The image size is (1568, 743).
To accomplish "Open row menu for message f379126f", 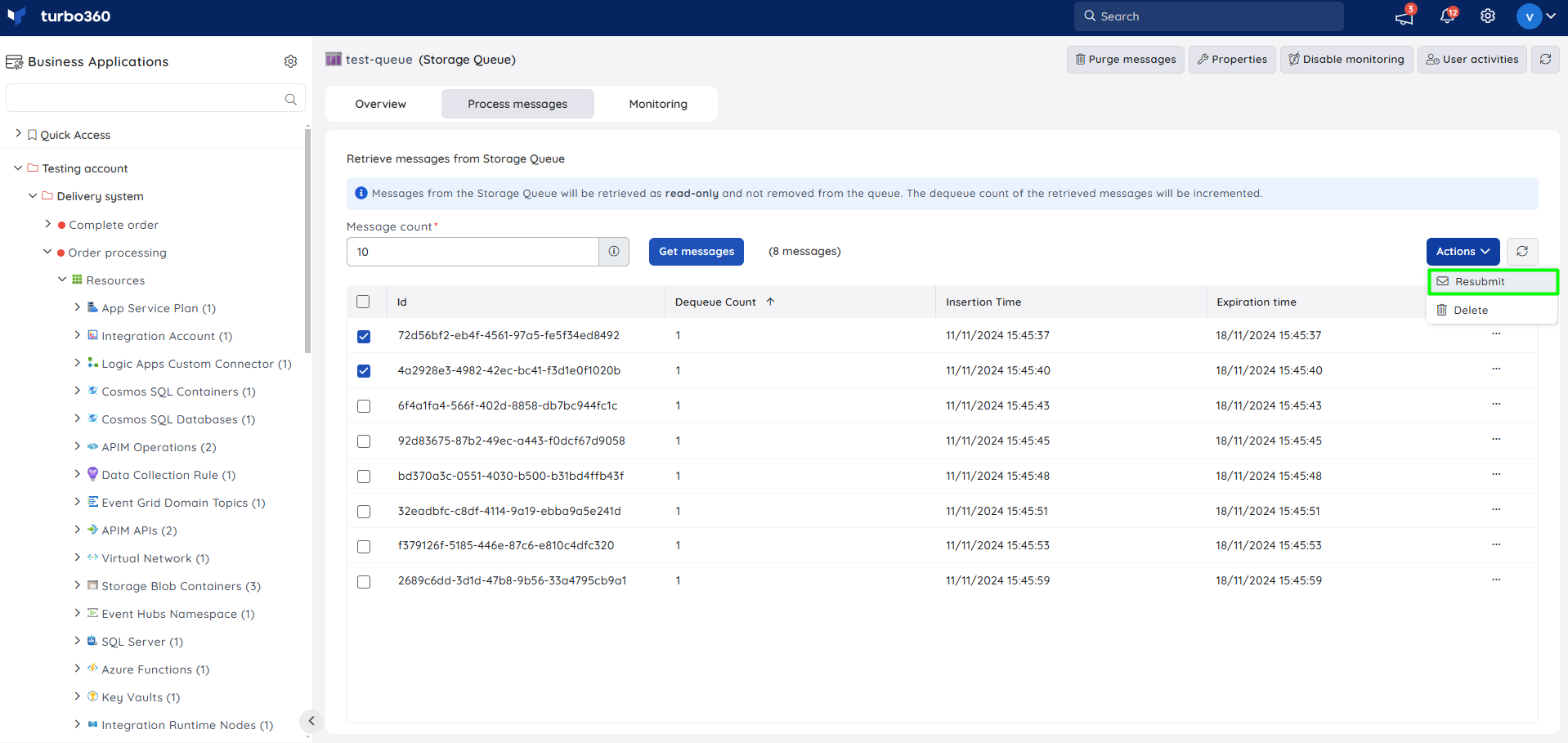I will 1496,544.
